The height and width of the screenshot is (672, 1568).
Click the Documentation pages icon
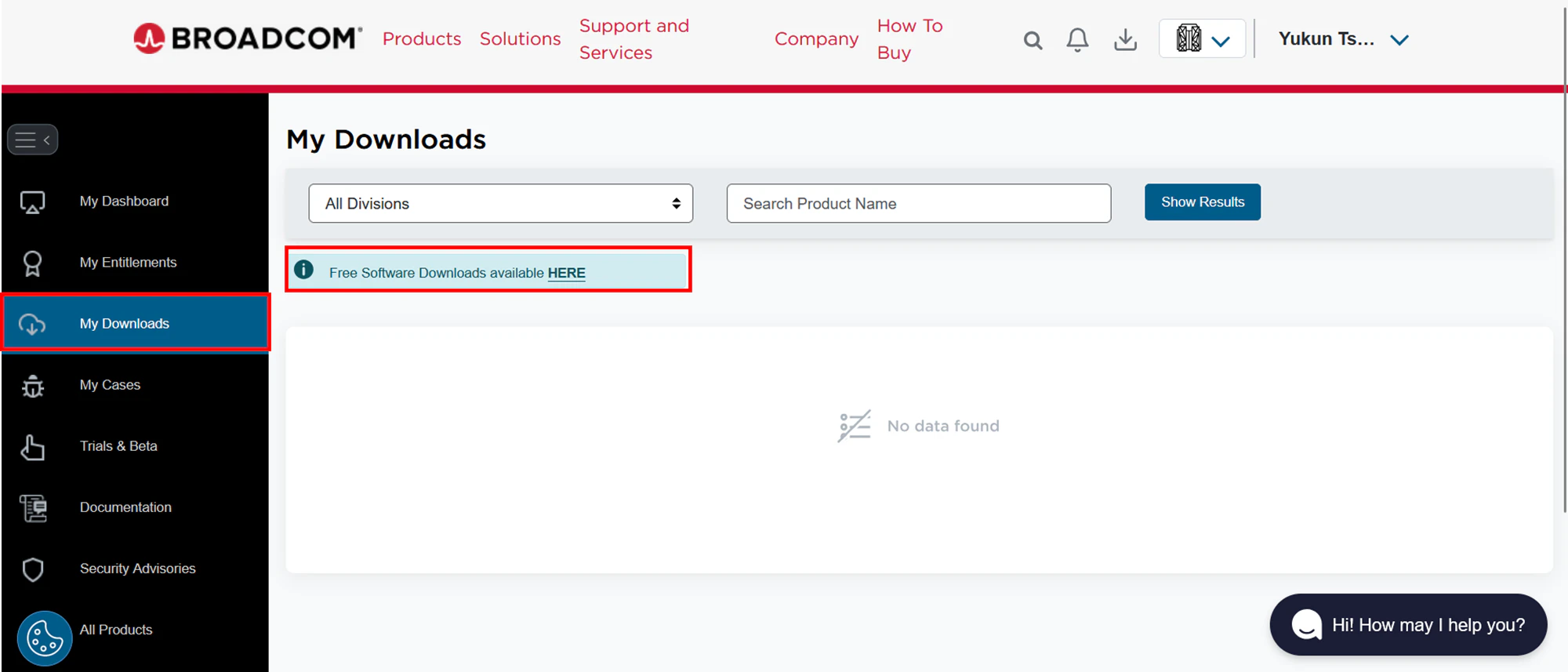(x=33, y=508)
